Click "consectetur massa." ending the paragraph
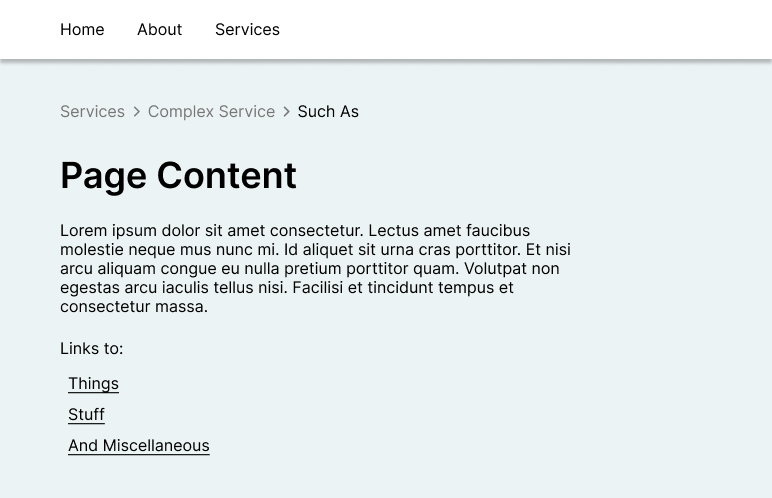 click(134, 306)
